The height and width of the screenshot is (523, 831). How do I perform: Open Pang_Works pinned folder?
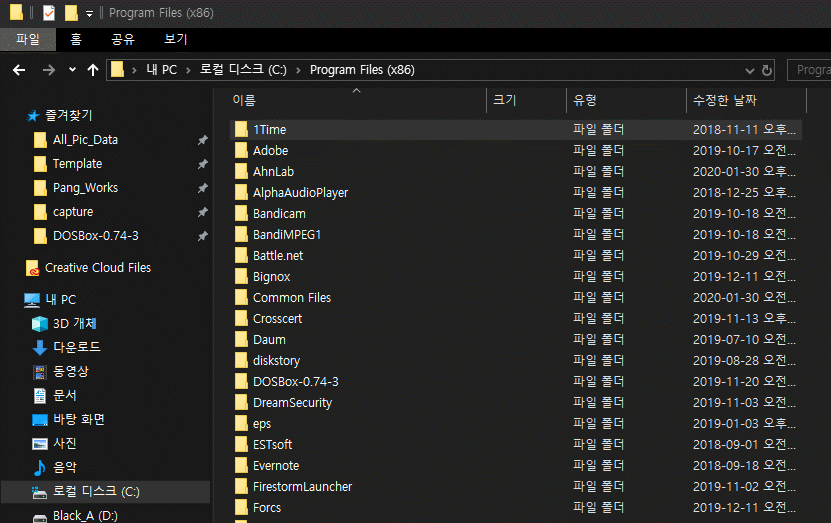point(85,188)
